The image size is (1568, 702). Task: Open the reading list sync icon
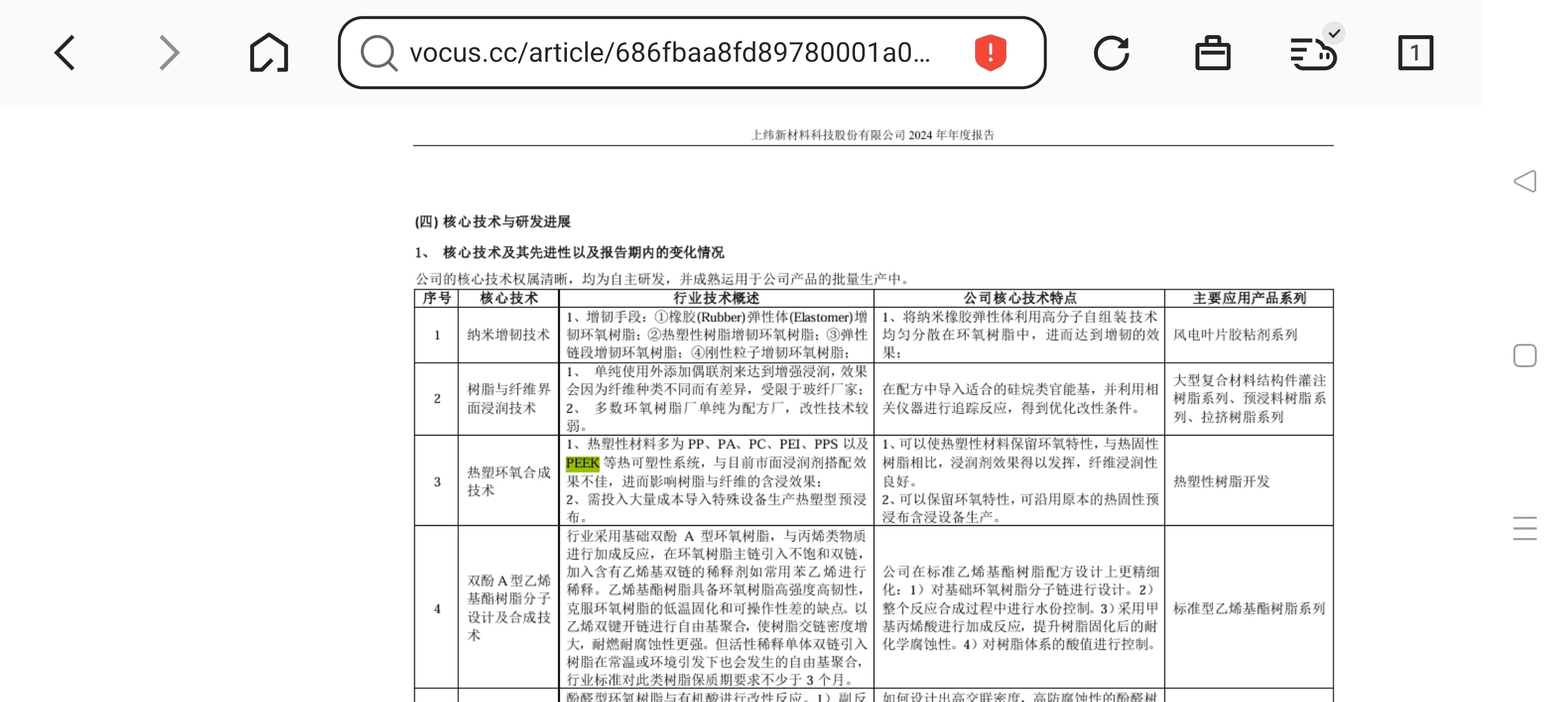point(1313,53)
